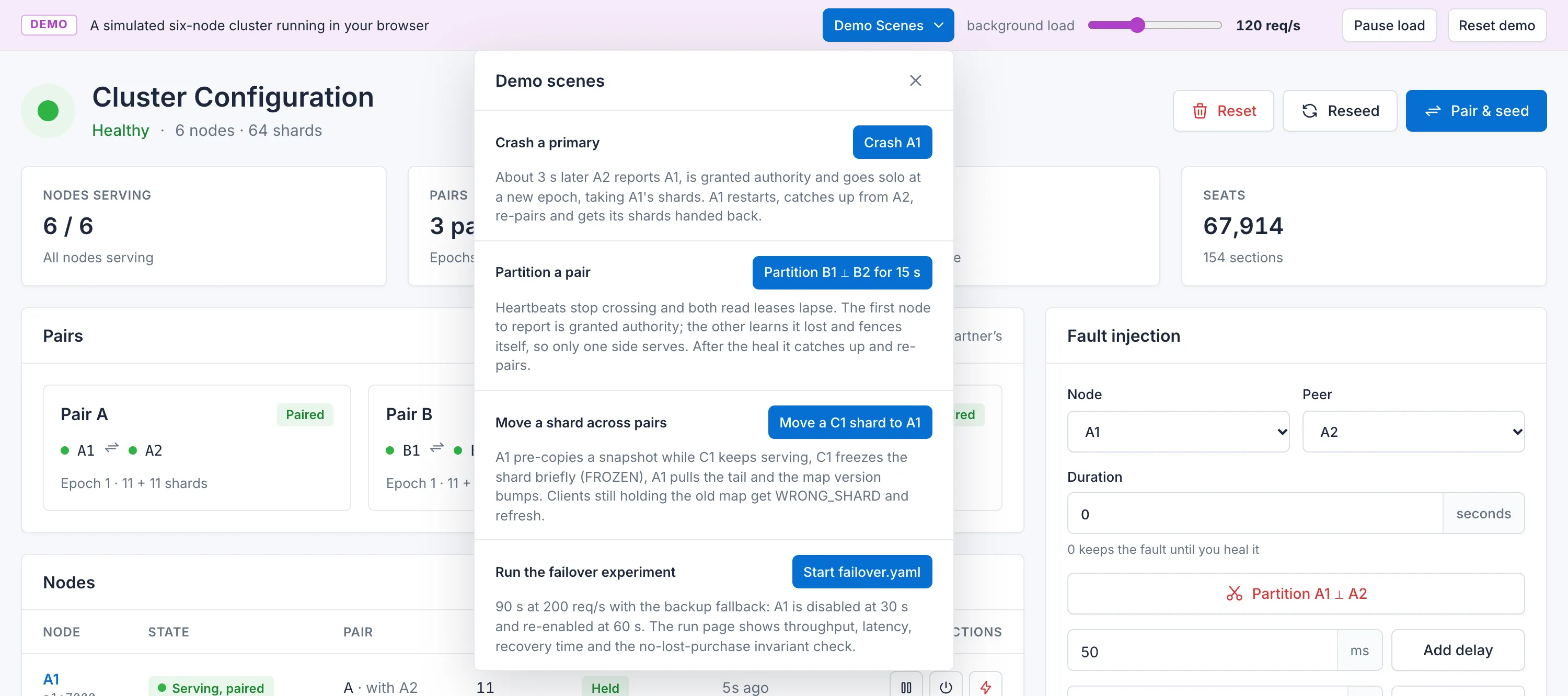
Task: Click the NODE column header
Action: click(62, 632)
